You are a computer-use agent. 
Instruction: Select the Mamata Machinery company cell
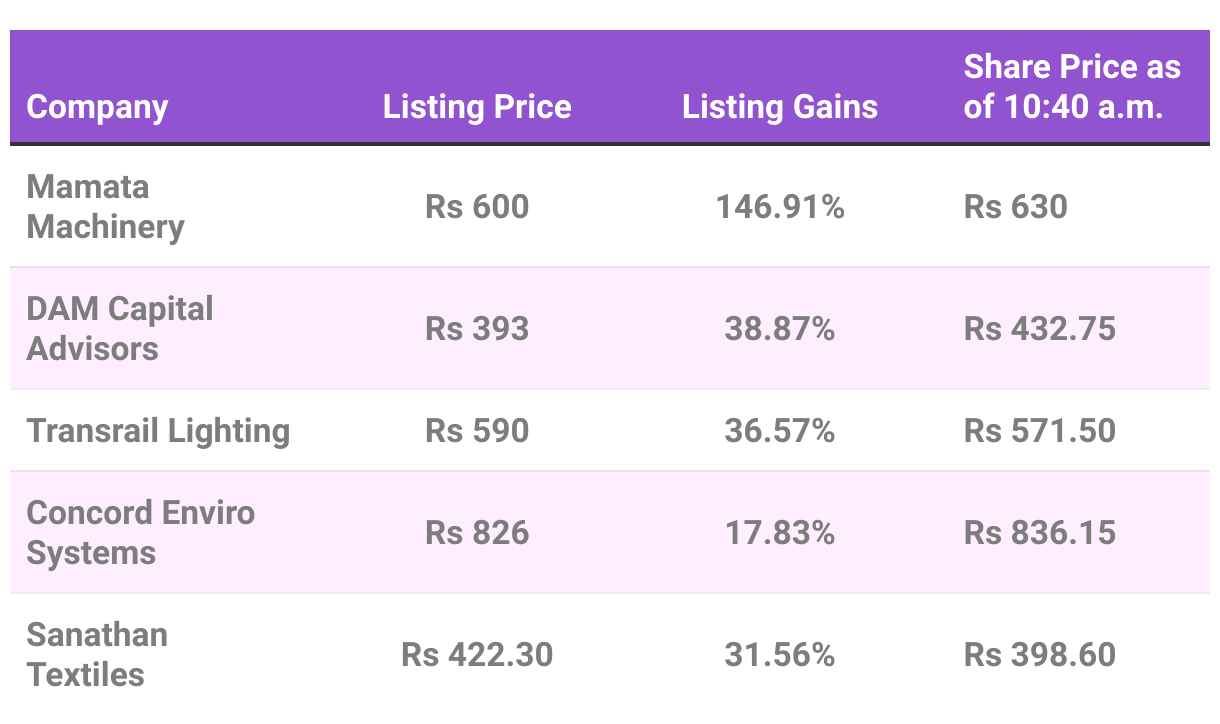click(105, 206)
